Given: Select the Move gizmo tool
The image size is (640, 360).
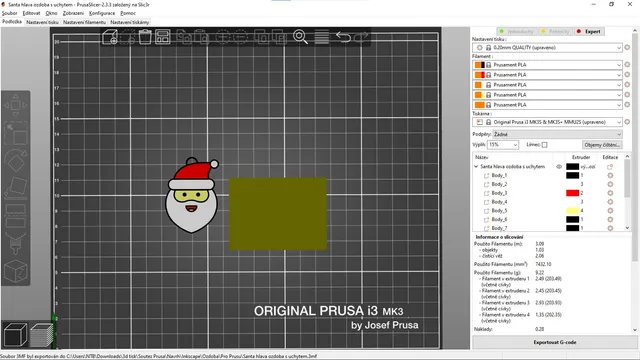Looking at the screenshot, I should point(16,105).
